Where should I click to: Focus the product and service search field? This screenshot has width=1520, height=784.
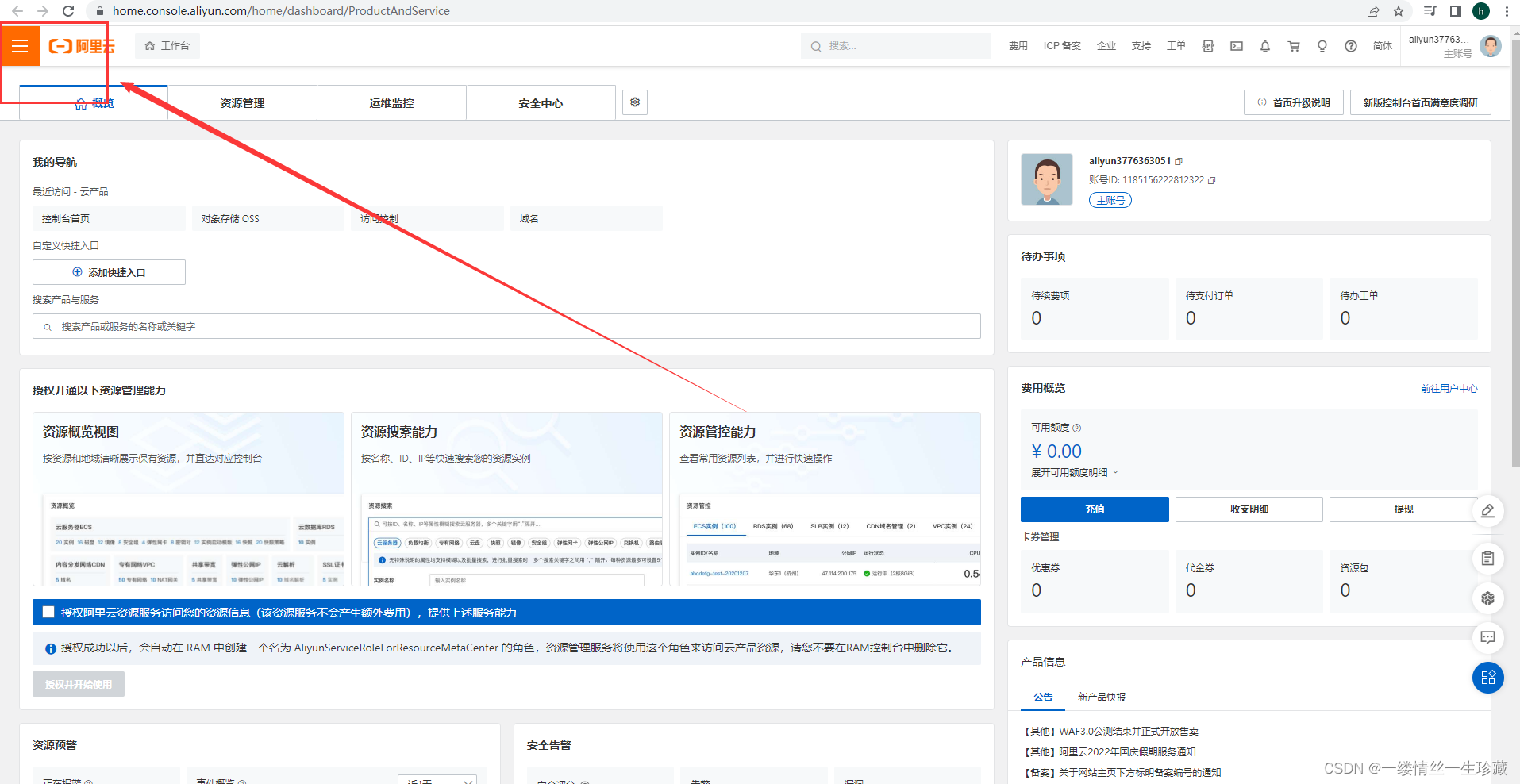(x=506, y=326)
